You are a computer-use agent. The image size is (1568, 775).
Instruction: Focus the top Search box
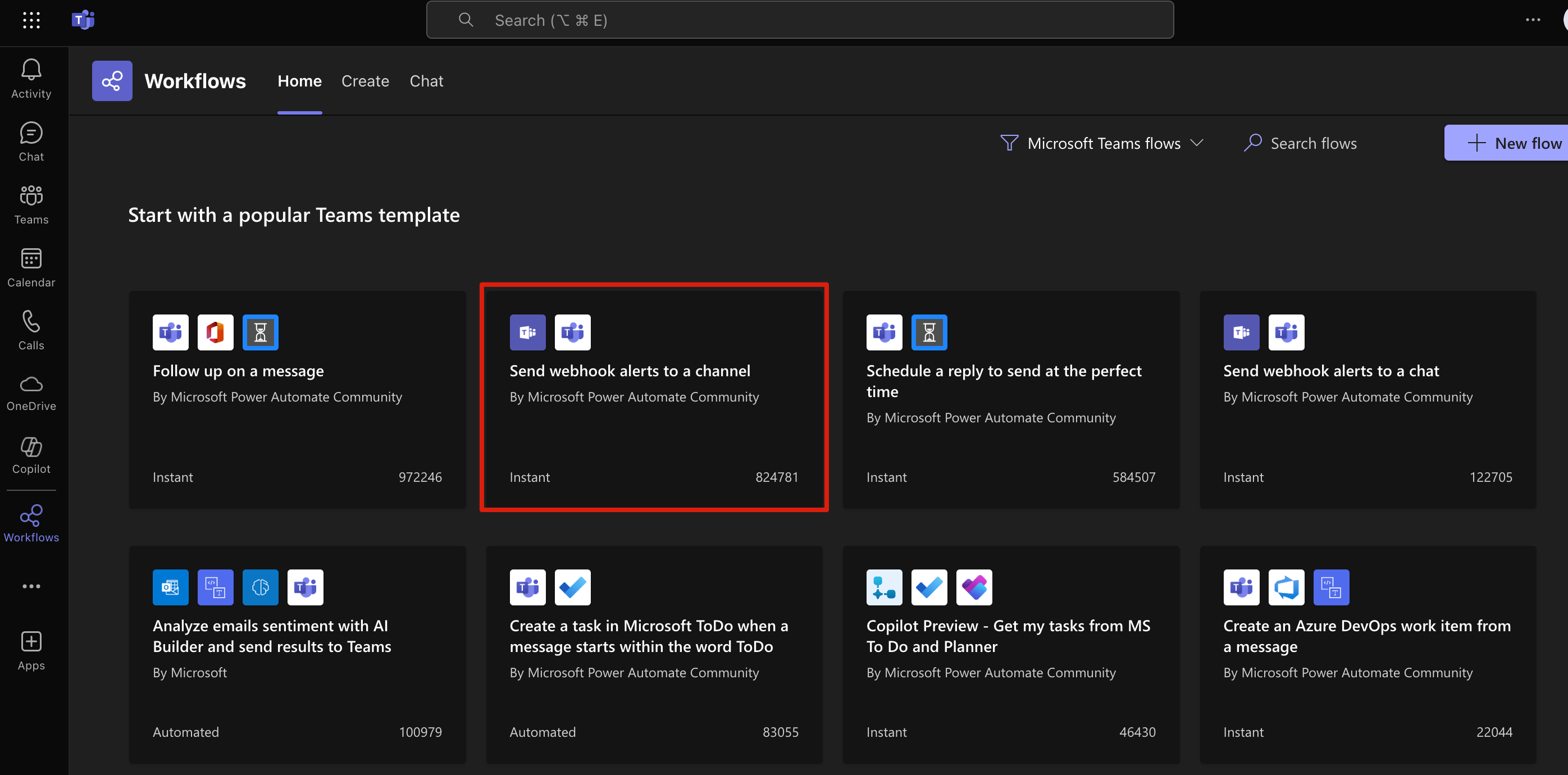click(800, 20)
